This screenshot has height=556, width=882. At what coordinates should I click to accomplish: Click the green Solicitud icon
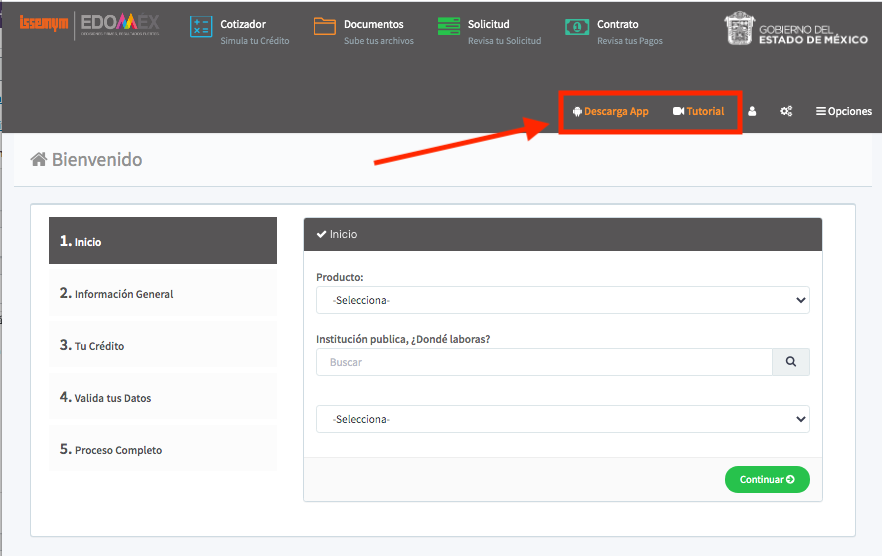point(449,28)
